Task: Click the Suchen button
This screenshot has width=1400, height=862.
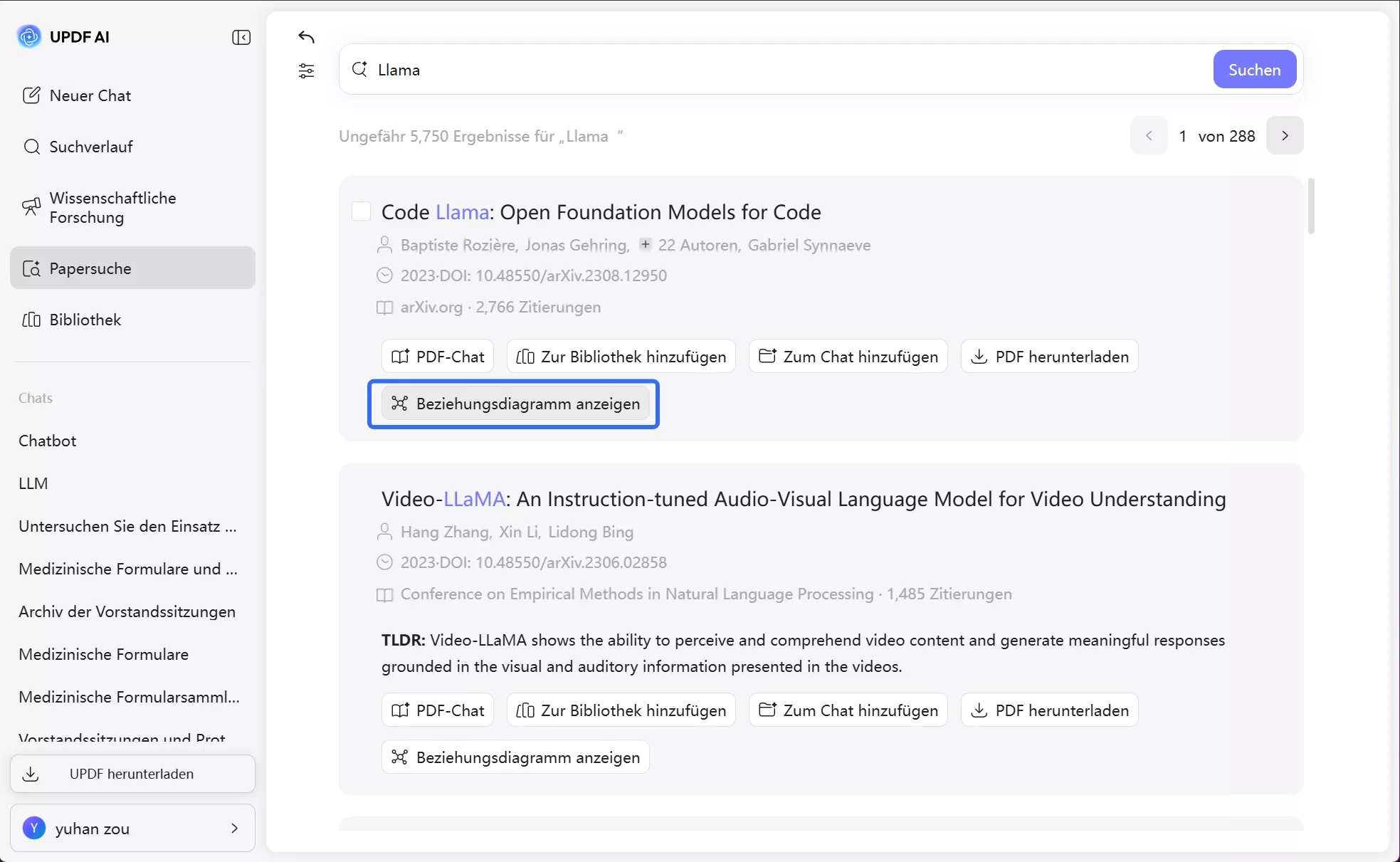Action: pyautogui.click(x=1254, y=70)
